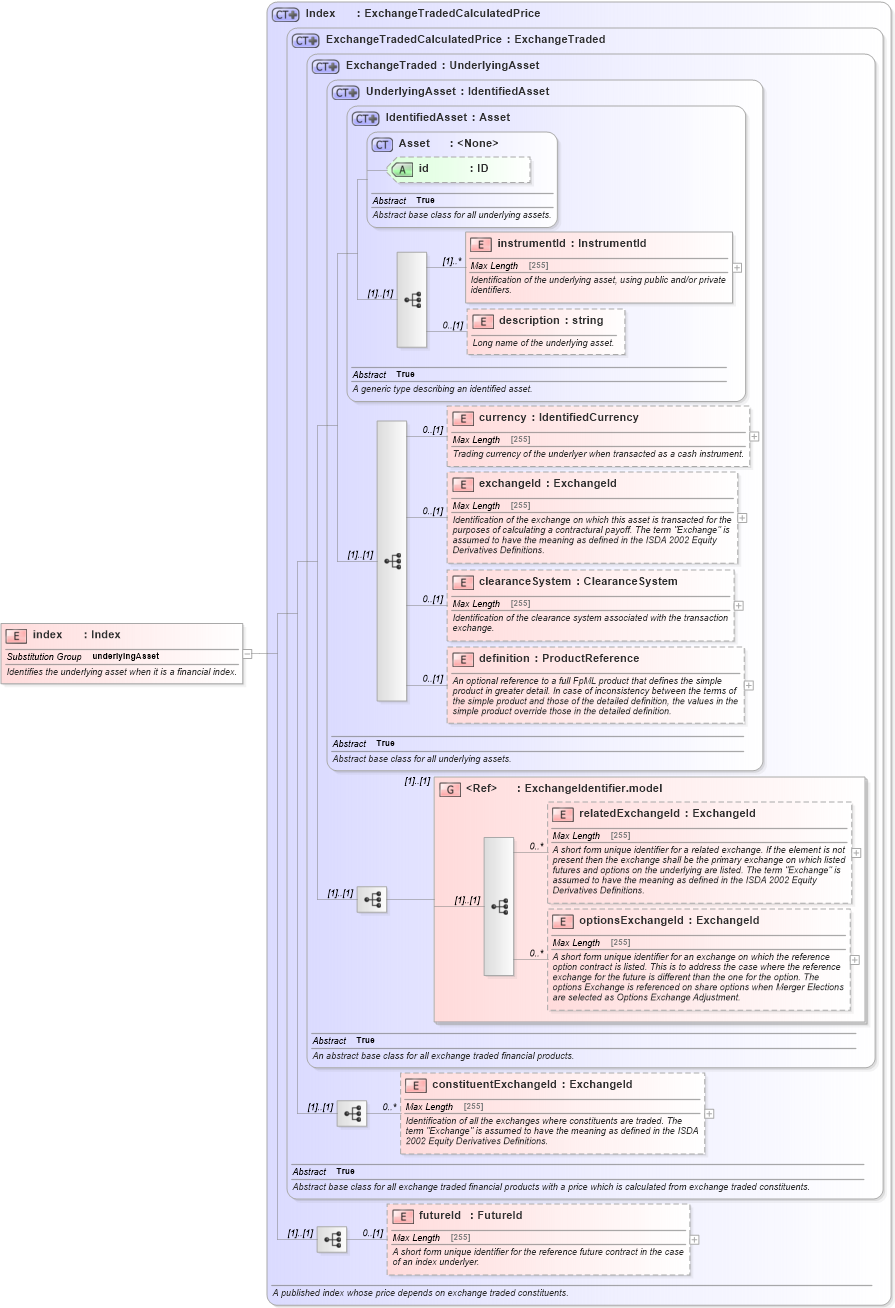The height and width of the screenshot is (1308, 895).
Task: Click the sequence compositor inside ExchangeIdentifier.model group
Action: click(499, 906)
